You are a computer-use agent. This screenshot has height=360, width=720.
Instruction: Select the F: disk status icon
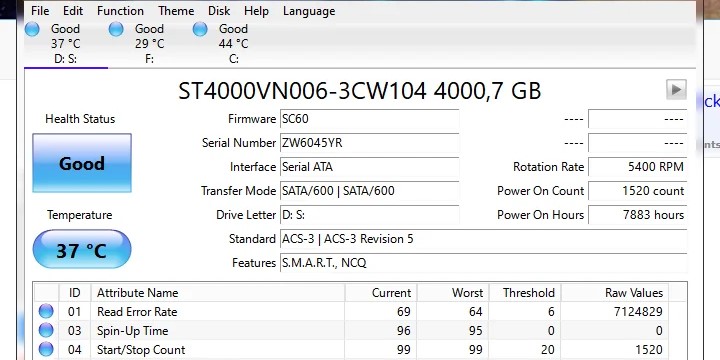click(x=116, y=29)
